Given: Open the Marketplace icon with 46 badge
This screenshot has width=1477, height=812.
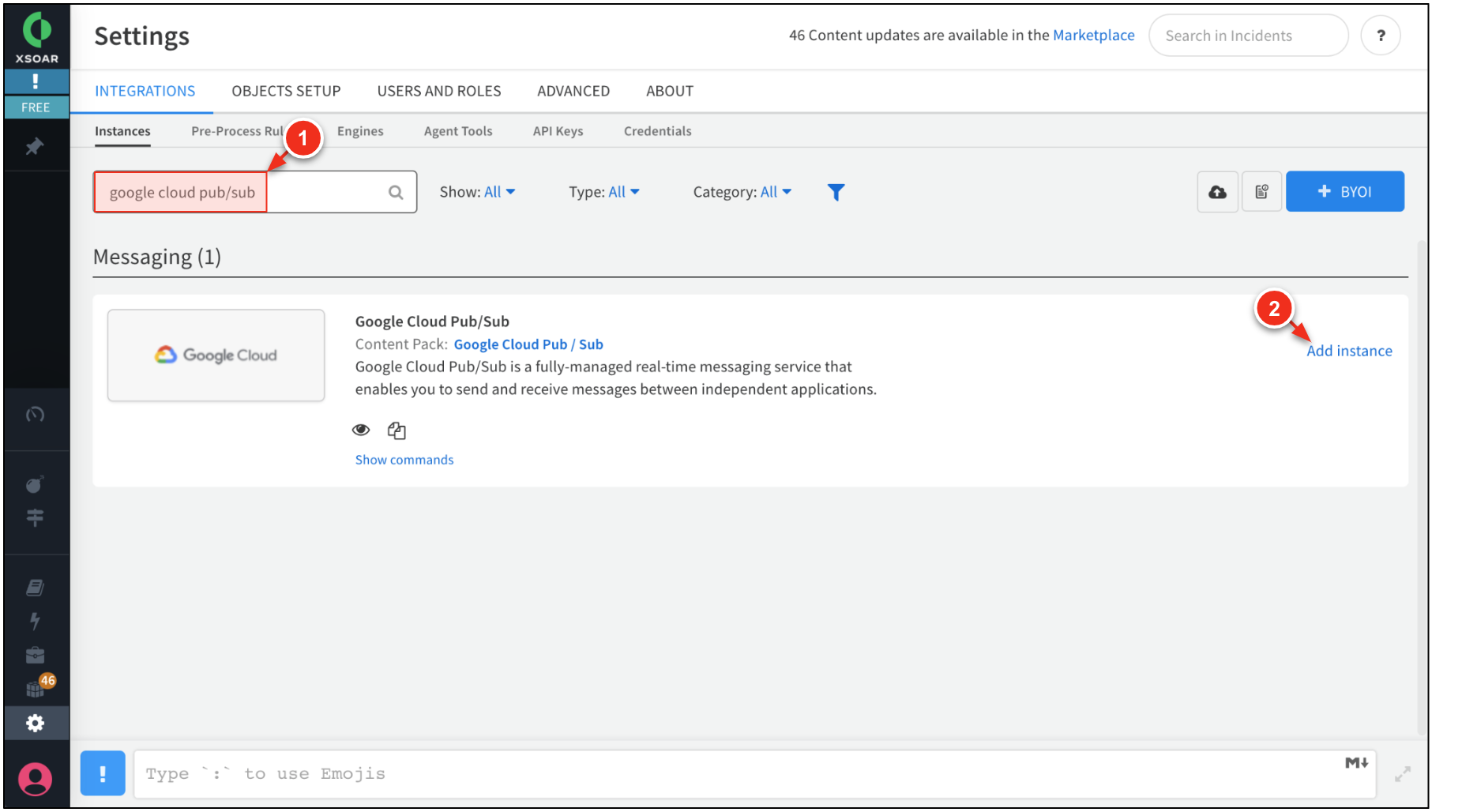Looking at the screenshot, I should point(36,688).
